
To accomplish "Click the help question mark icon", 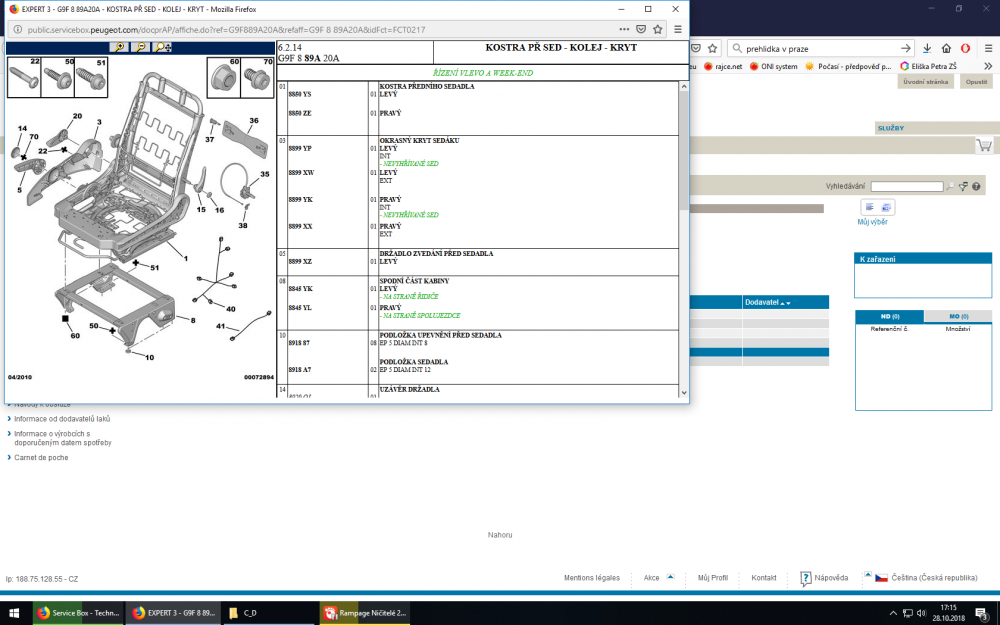I will [x=976, y=186].
